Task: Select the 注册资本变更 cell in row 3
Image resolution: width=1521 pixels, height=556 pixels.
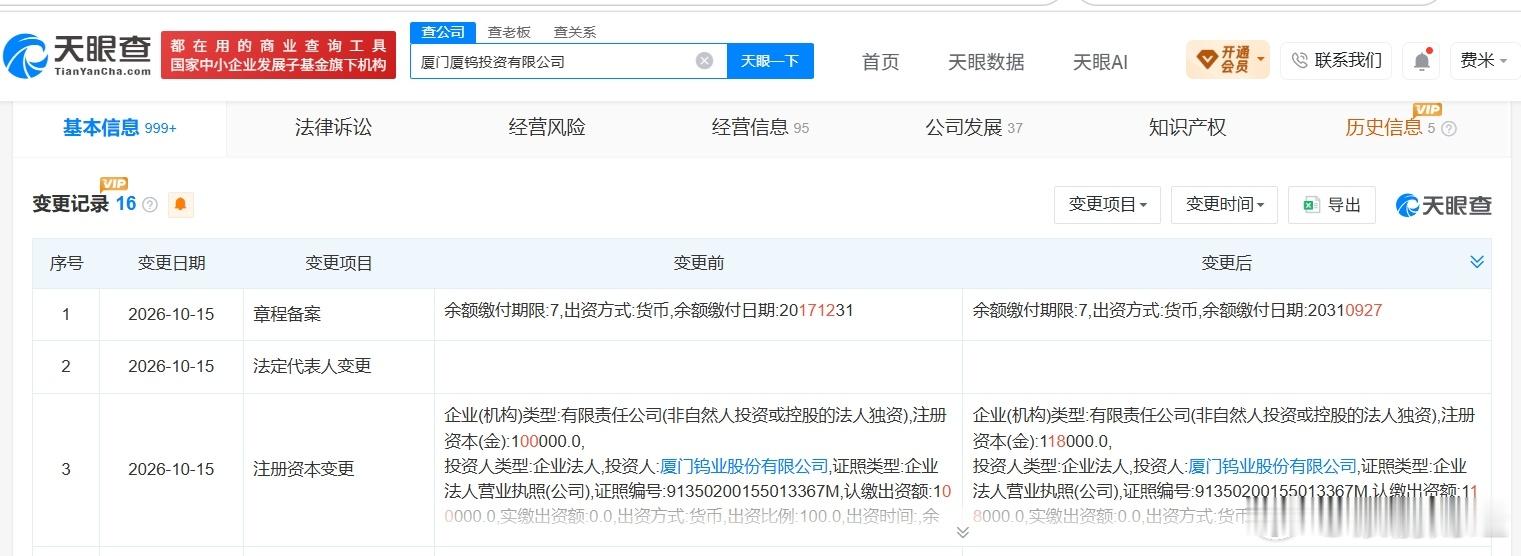Action: pyautogui.click(x=339, y=469)
